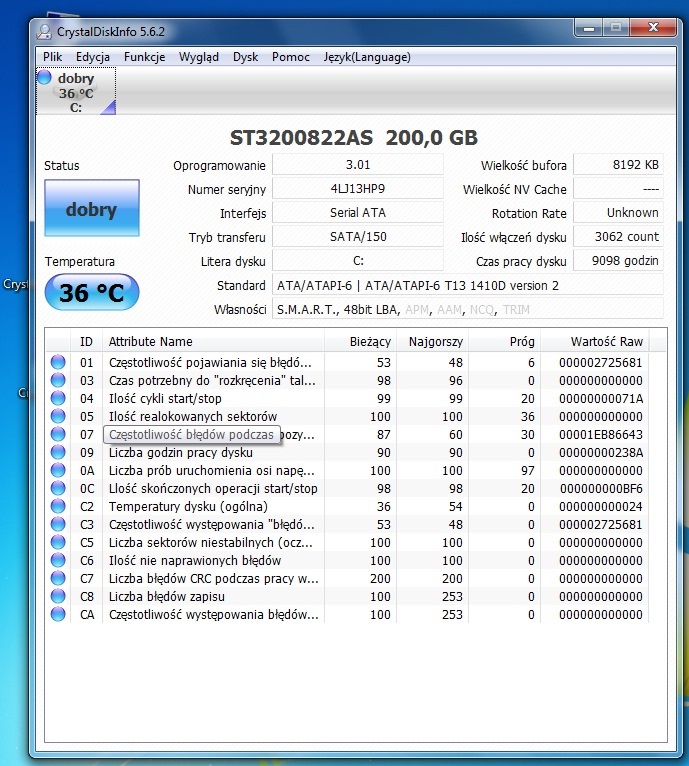This screenshot has height=766, width=689.
Task: Click the status orb for attribute 0C
Action: coord(58,488)
